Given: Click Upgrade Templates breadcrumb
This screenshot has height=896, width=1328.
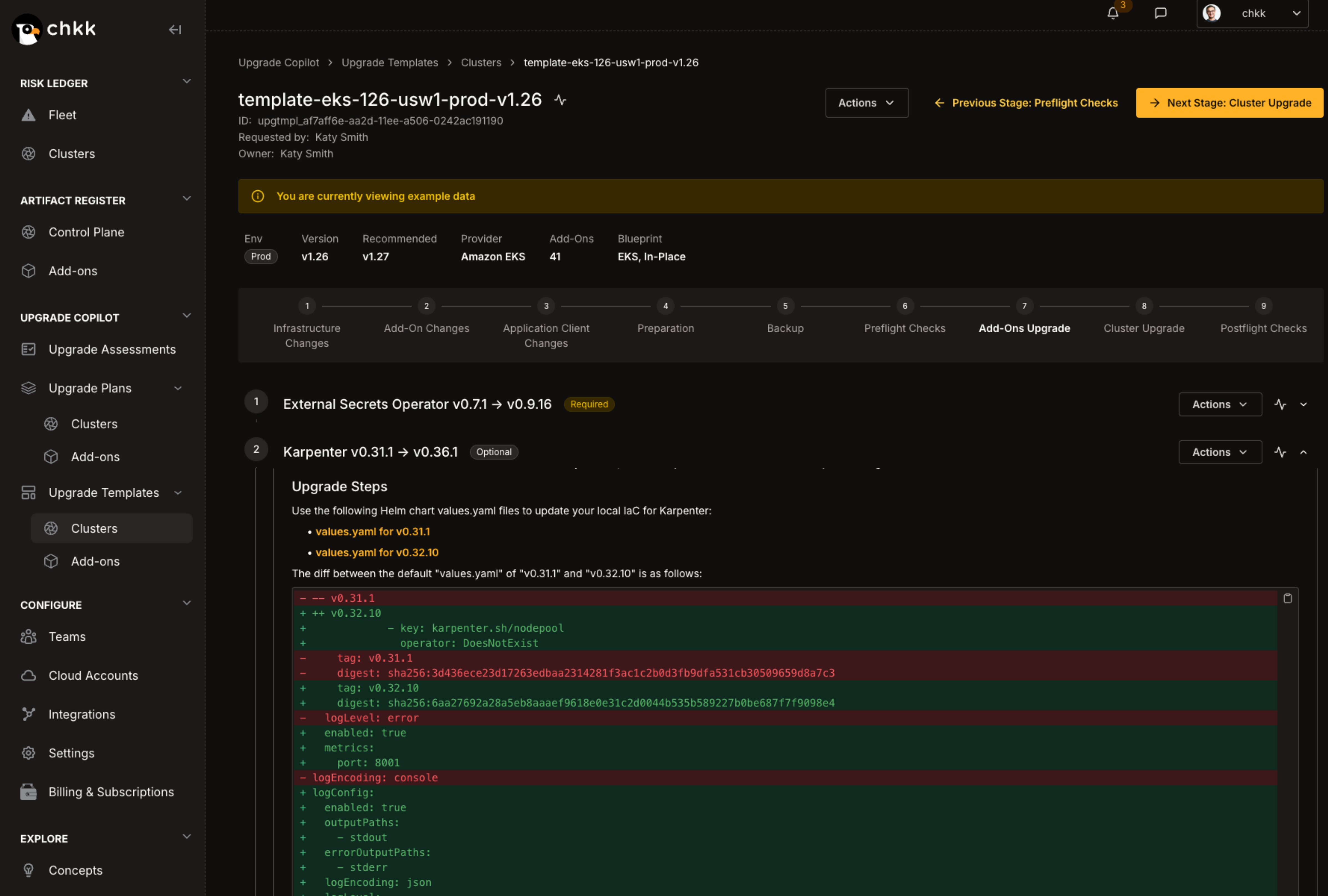Looking at the screenshot, I should [390, 63].
